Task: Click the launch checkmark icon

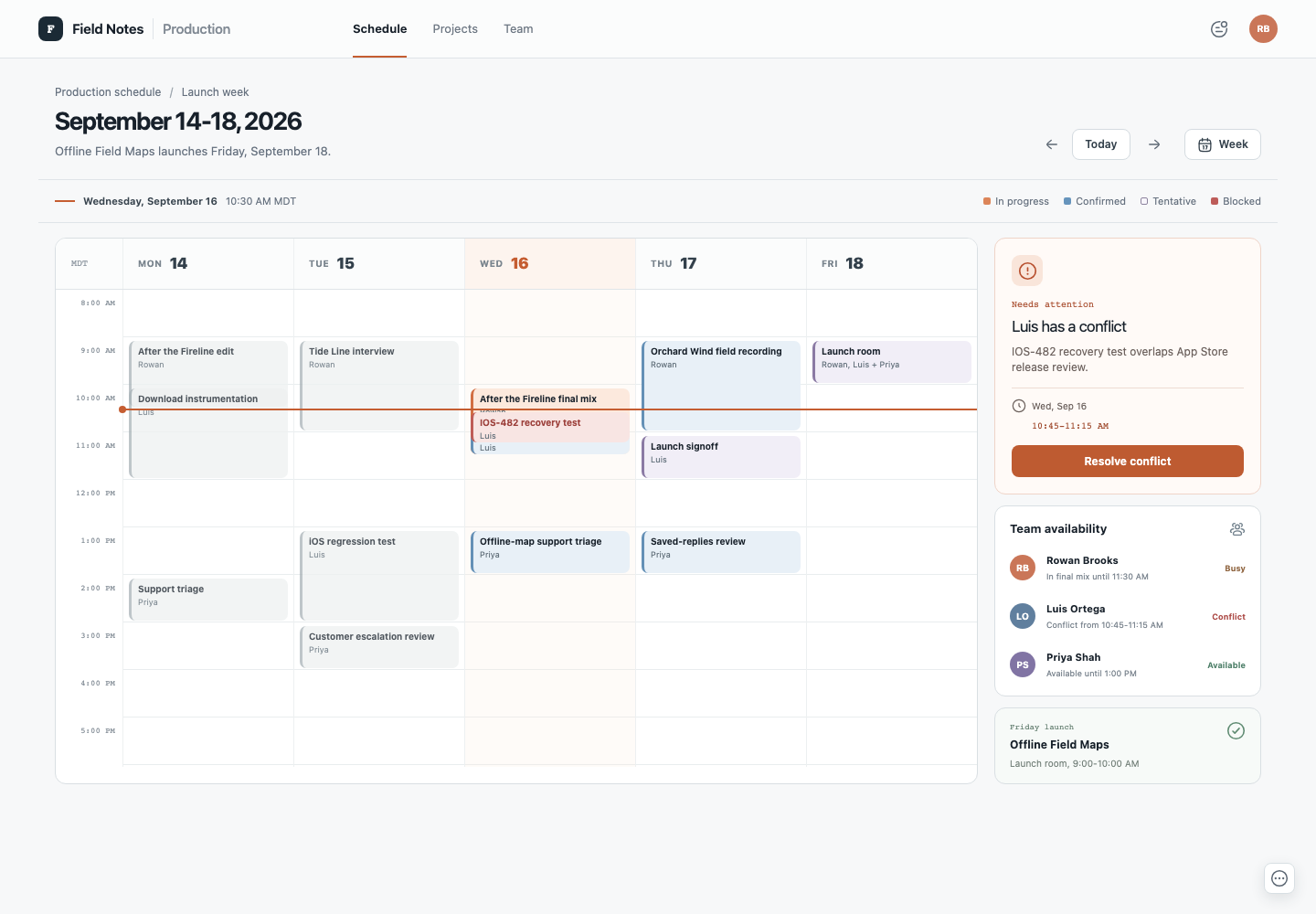Action: click(1236, 730)
